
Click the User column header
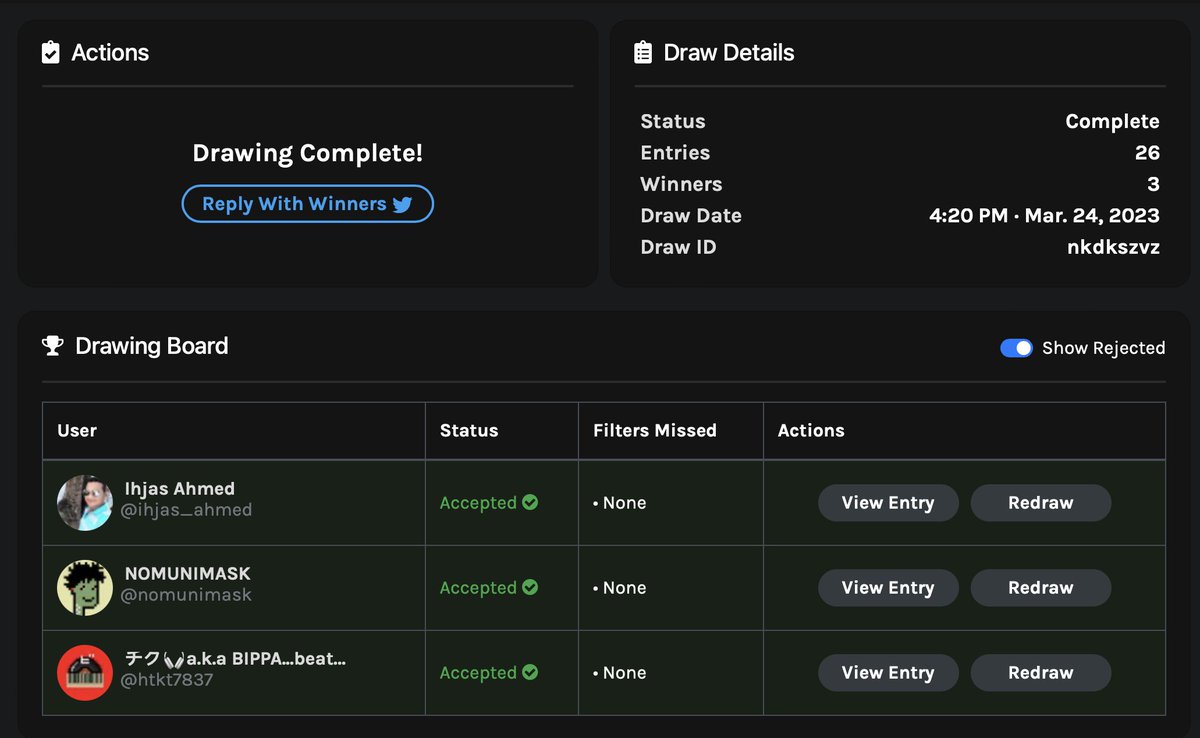click(x=77, y=431)
